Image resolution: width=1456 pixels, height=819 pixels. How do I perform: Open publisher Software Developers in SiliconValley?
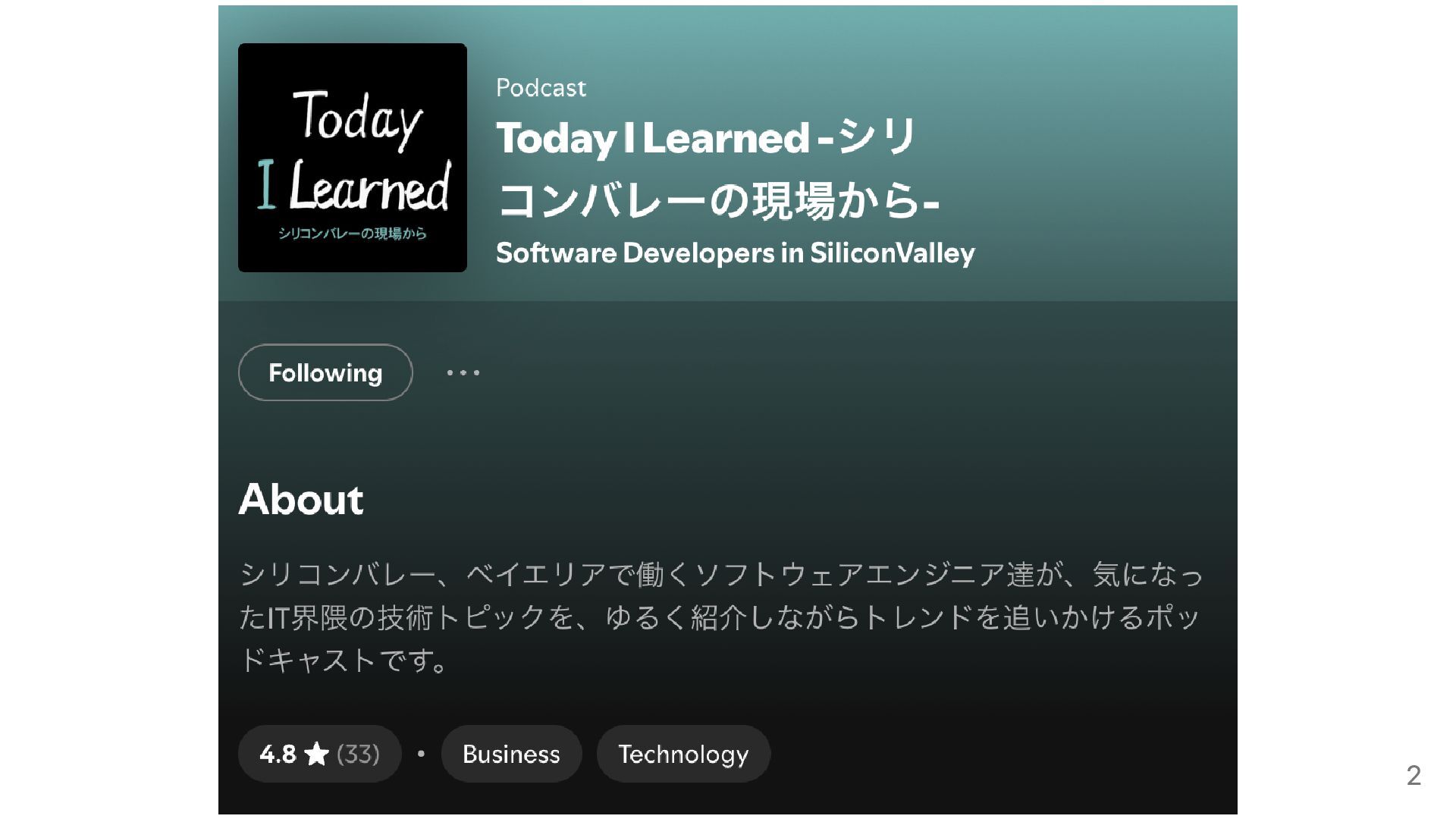735,253
